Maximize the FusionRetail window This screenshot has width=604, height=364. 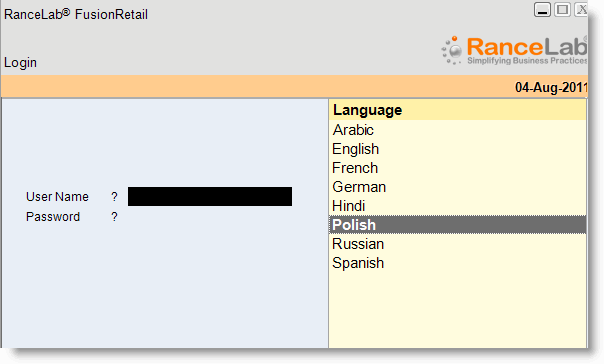(x=562, y=10)
